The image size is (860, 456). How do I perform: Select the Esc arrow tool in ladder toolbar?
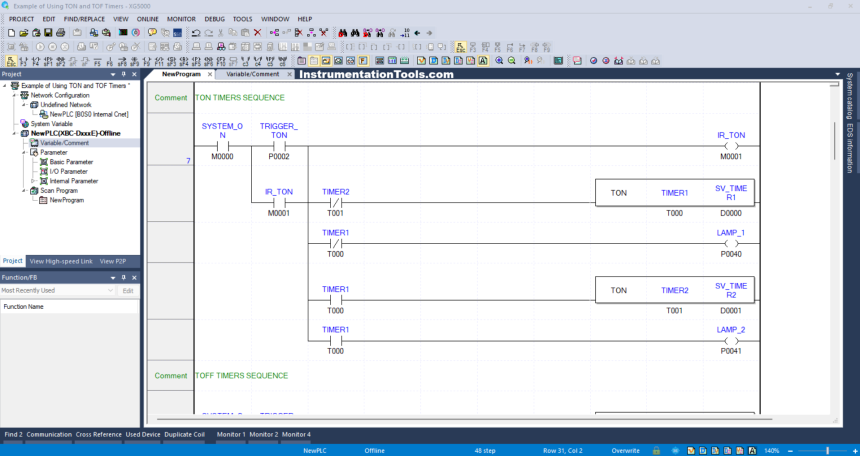pyautogui.click(x=10, y=60)
